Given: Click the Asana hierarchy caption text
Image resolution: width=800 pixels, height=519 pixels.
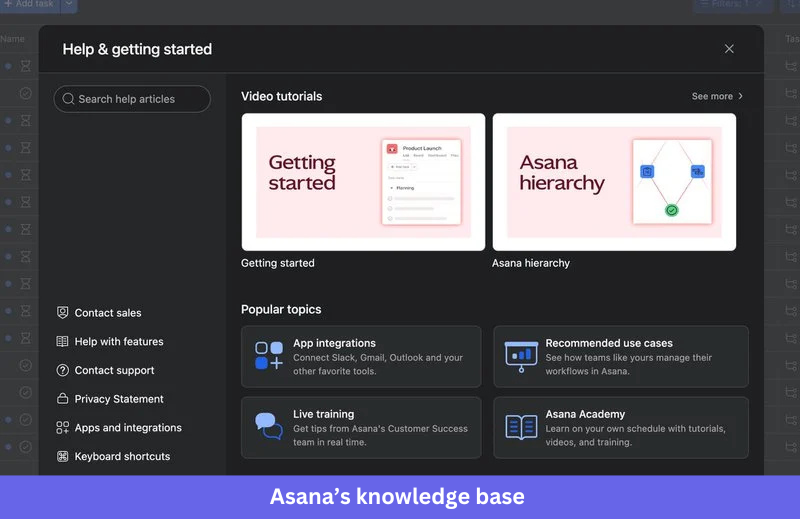Looking at the screenshot, I should pos(531,263).
